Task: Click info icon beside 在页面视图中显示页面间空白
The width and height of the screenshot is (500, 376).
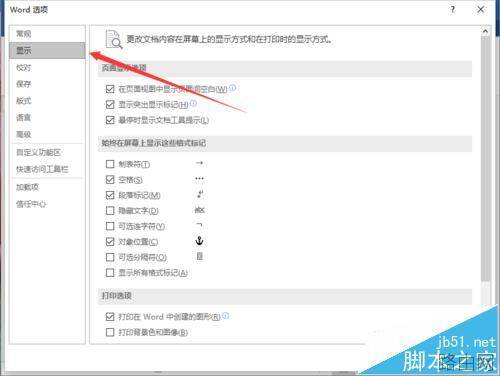Action: pyautogui.click(x=233, y=88)
